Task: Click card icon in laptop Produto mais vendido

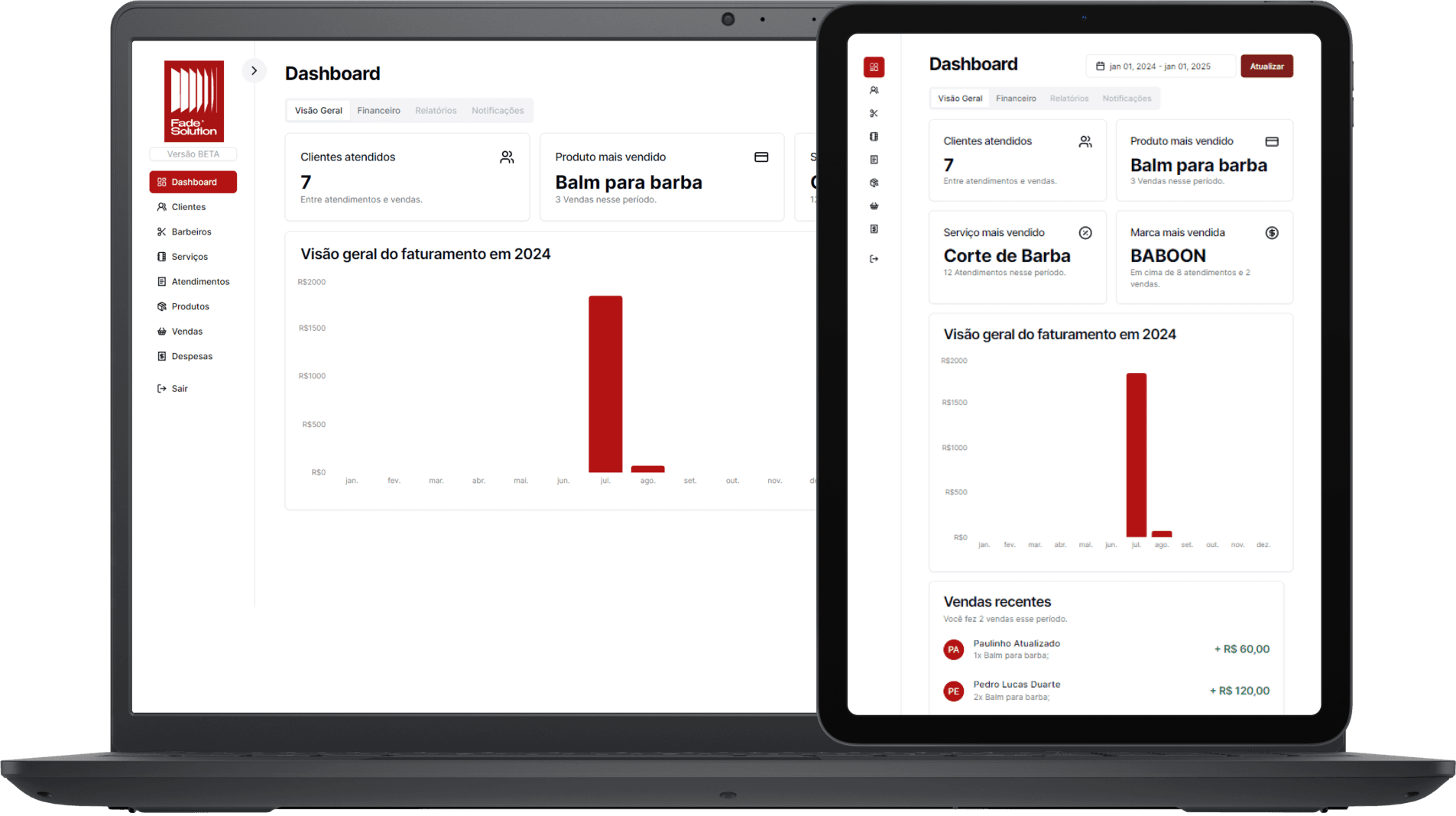Action: coord(761,157)
